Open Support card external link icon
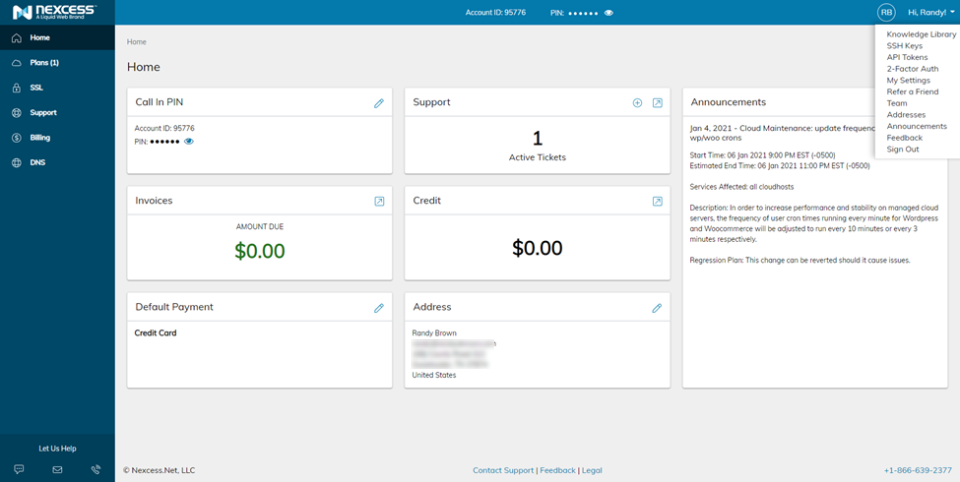Image resolution: width=960 pixels, height=482 pixels. 657,103
